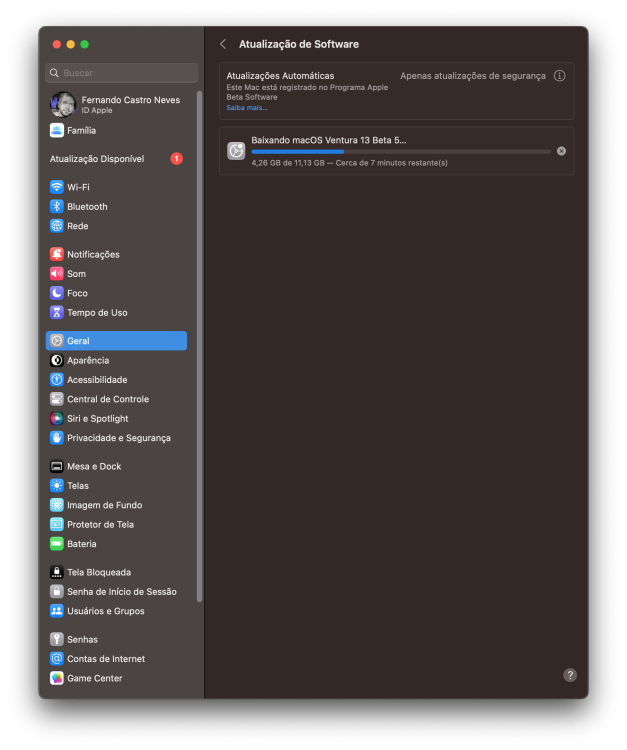Click the ID Apple subtitle text
Image resolution: width=627 pixels, height=750 pixels.
[x=97, y=110]
